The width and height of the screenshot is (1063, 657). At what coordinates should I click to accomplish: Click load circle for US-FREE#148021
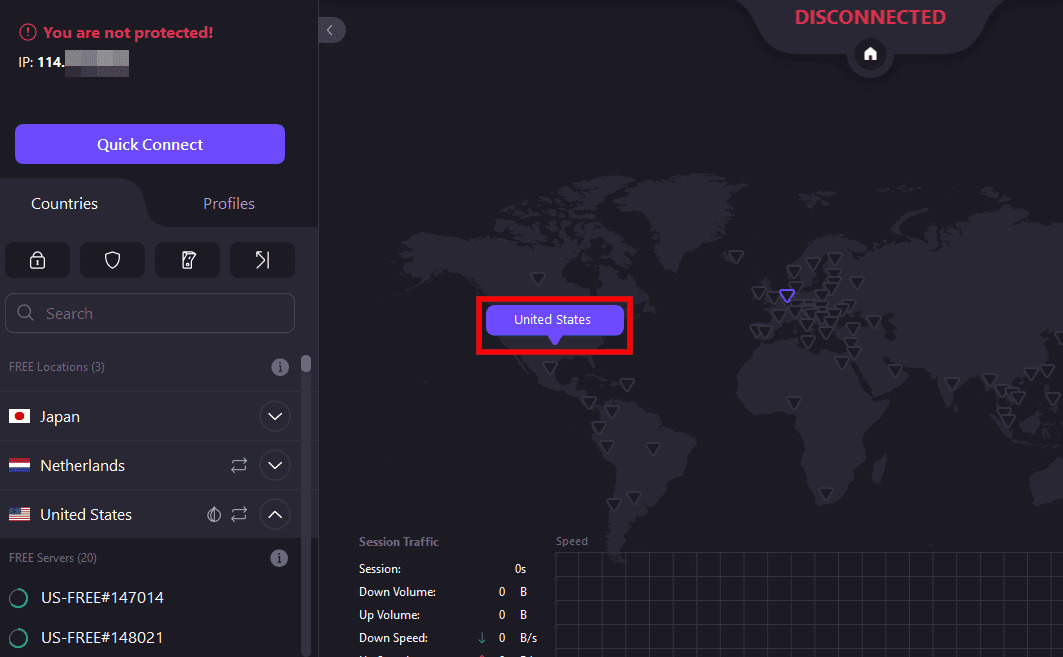tap(19, 638)
